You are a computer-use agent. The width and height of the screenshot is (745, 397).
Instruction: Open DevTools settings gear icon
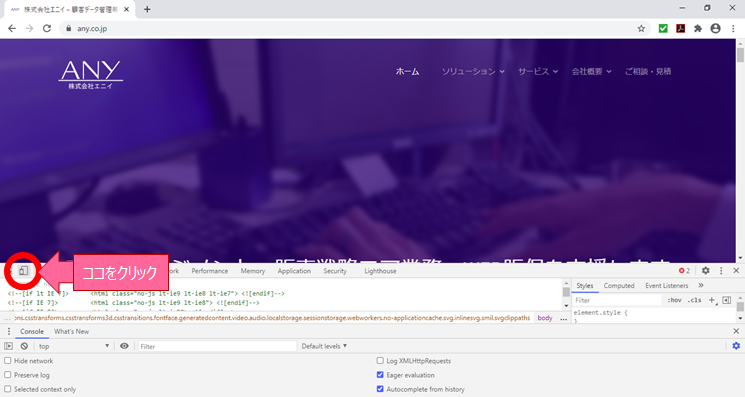pos(706,270)
